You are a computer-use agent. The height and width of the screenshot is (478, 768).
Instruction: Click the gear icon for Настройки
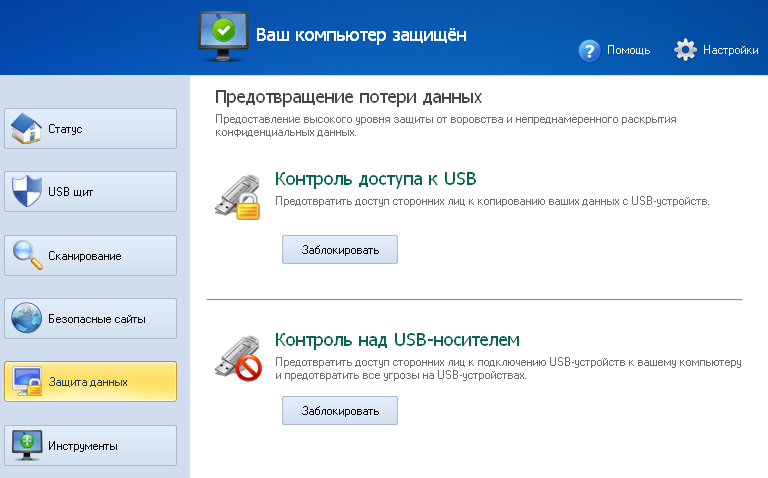click(x=685, y=49)
